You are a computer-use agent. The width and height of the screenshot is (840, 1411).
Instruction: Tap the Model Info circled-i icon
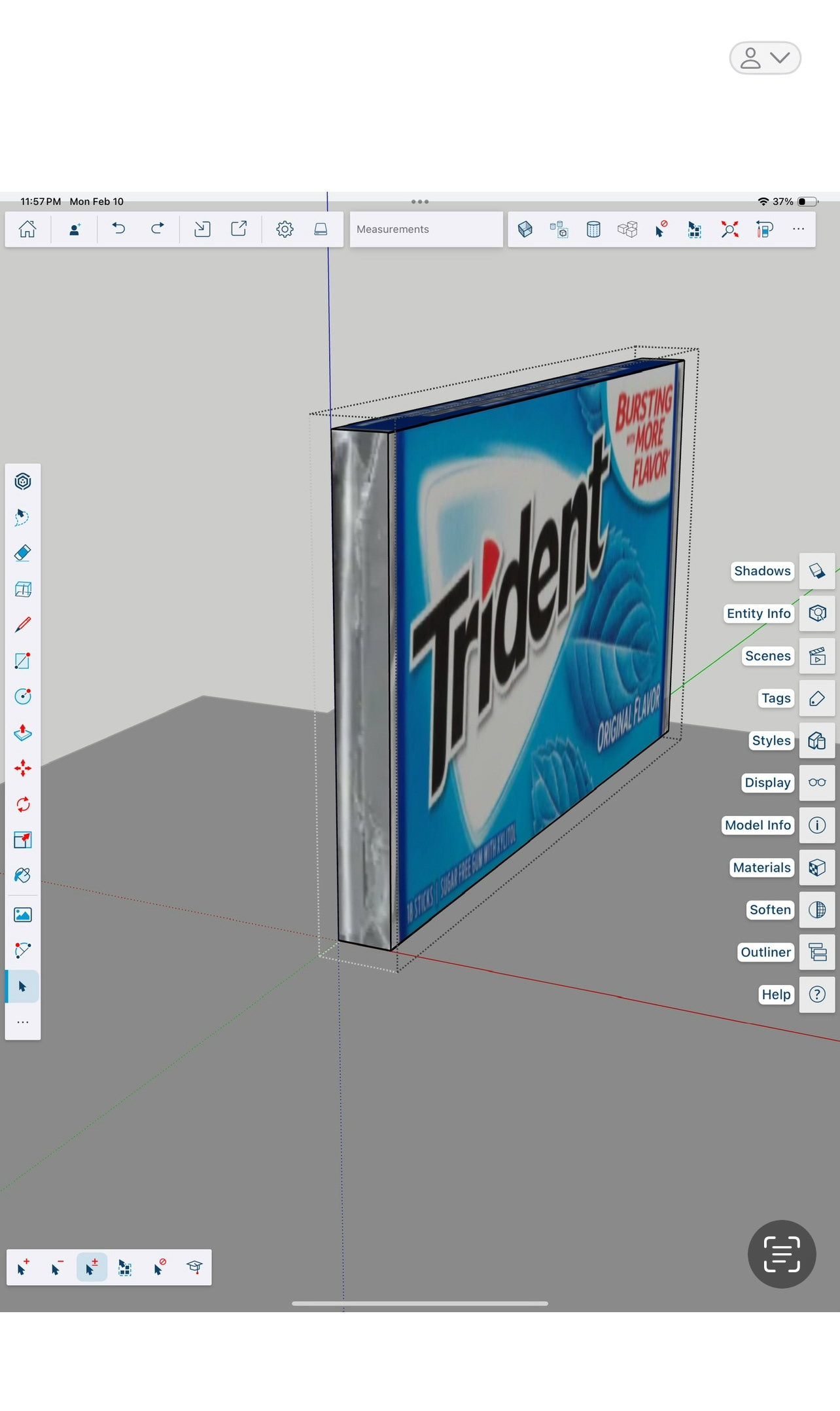[817, 825]
